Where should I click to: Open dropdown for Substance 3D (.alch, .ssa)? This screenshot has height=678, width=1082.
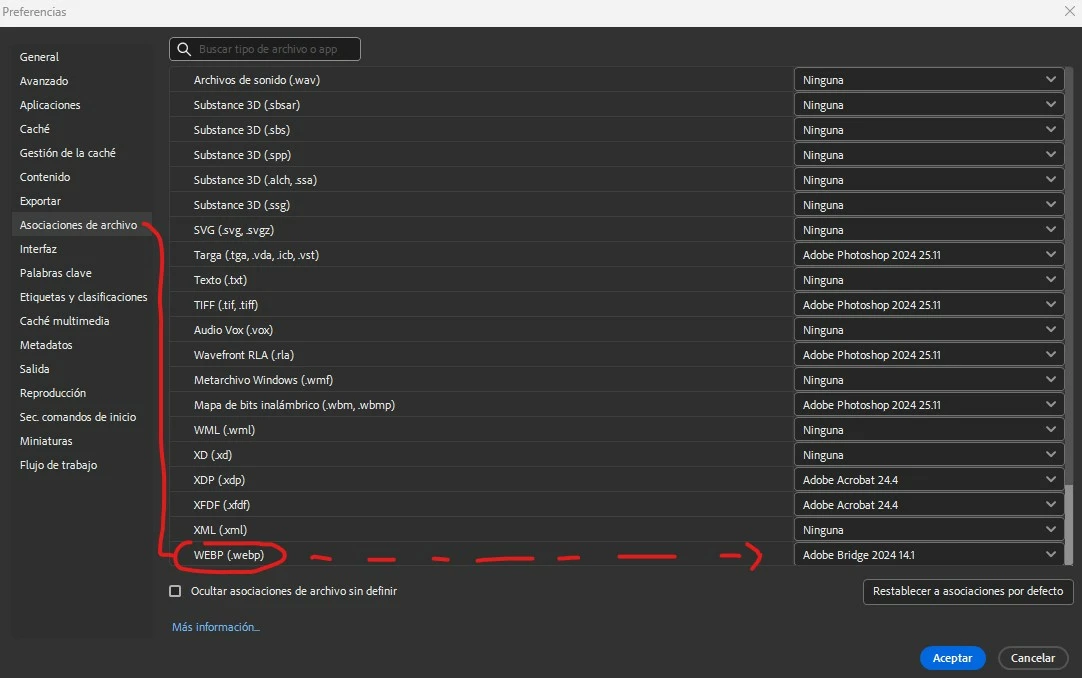click(x=929, y=180)
